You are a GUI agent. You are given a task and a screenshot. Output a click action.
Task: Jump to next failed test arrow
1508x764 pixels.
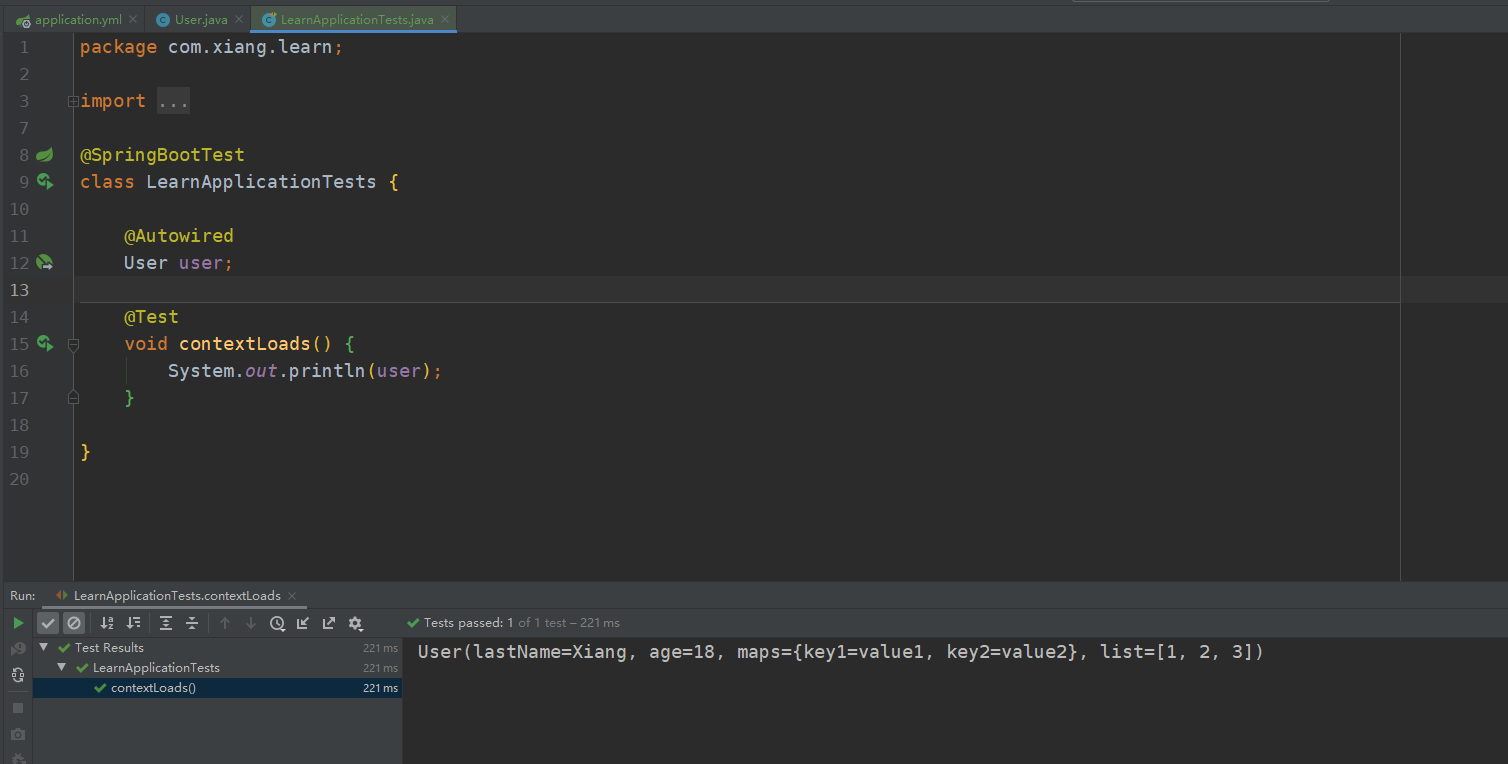[x=251, y=623]
